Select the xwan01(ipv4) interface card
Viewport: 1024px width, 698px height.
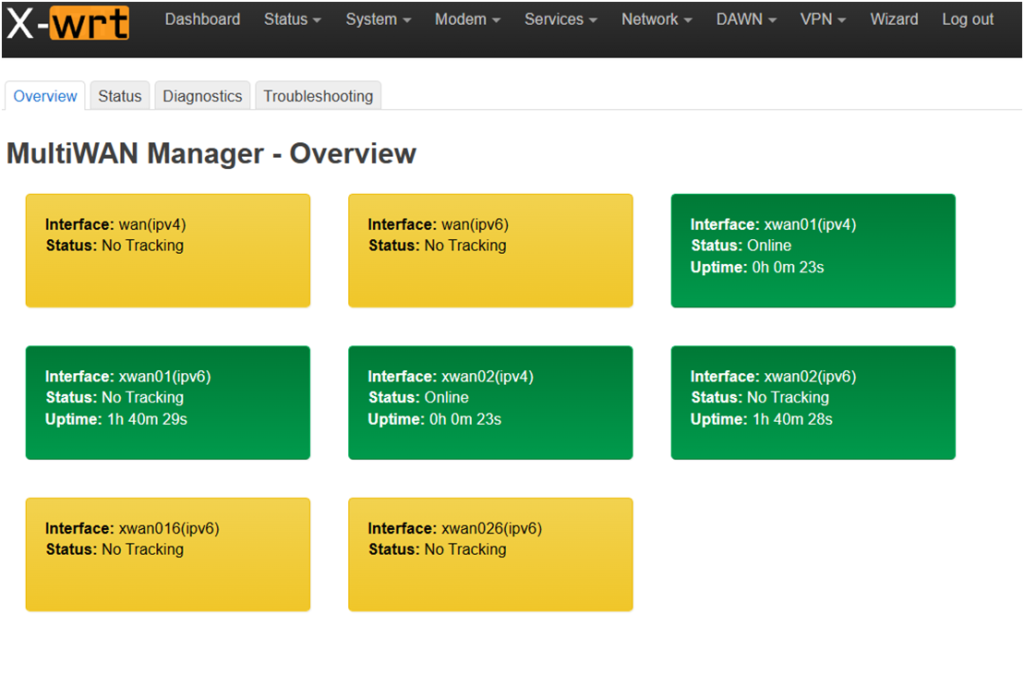(x=813, y=251)
